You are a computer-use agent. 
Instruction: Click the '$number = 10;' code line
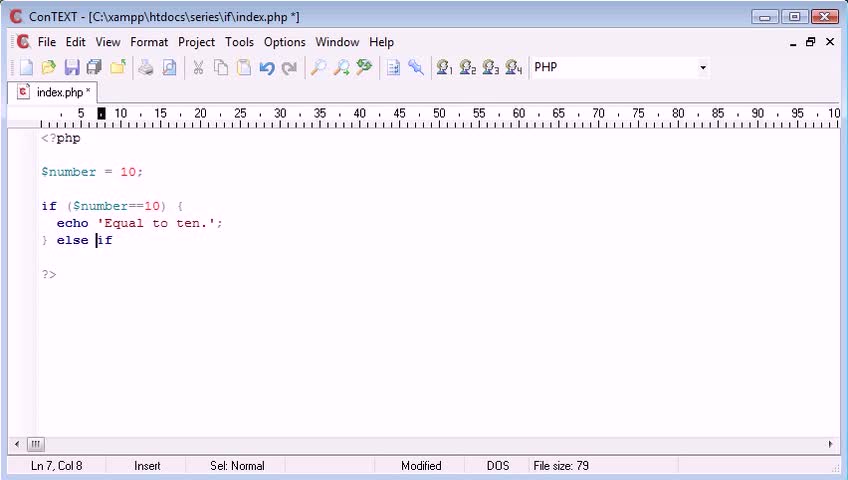(x=92, y=172)
